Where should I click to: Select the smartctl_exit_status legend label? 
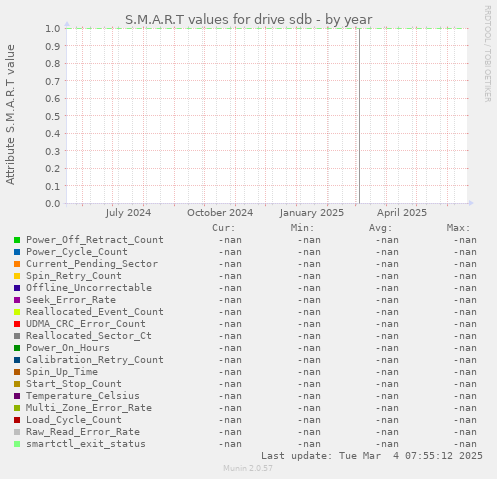pyautogui.click(x=86, y=444)
